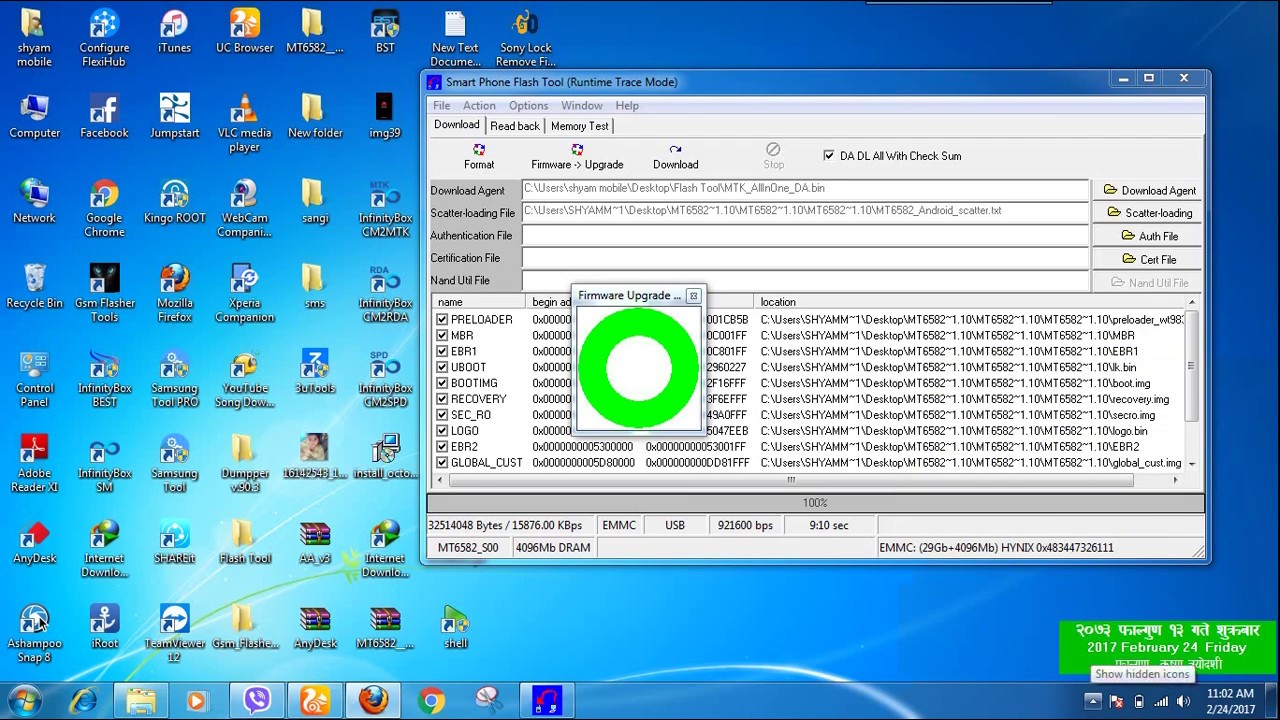Image resolution: width=1280 pixels, height=720 pixels.
Task: Select the Recycle Bin icon
Action: coord(34,287)
